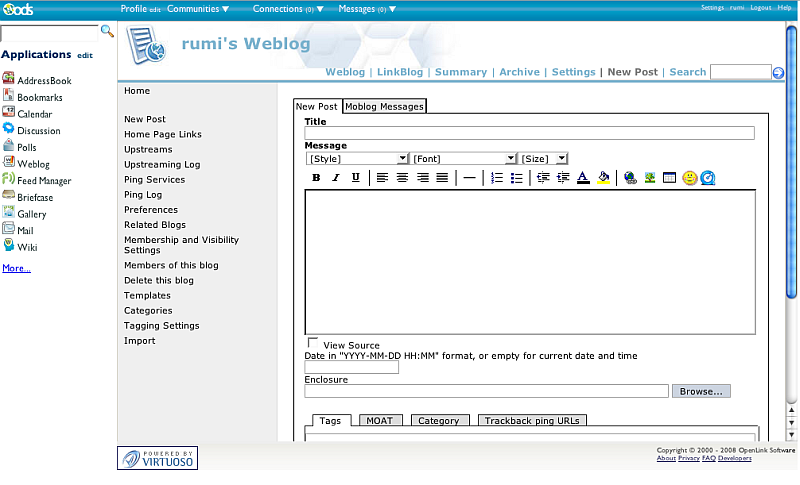Apply underline formatting

click(355, 178)
